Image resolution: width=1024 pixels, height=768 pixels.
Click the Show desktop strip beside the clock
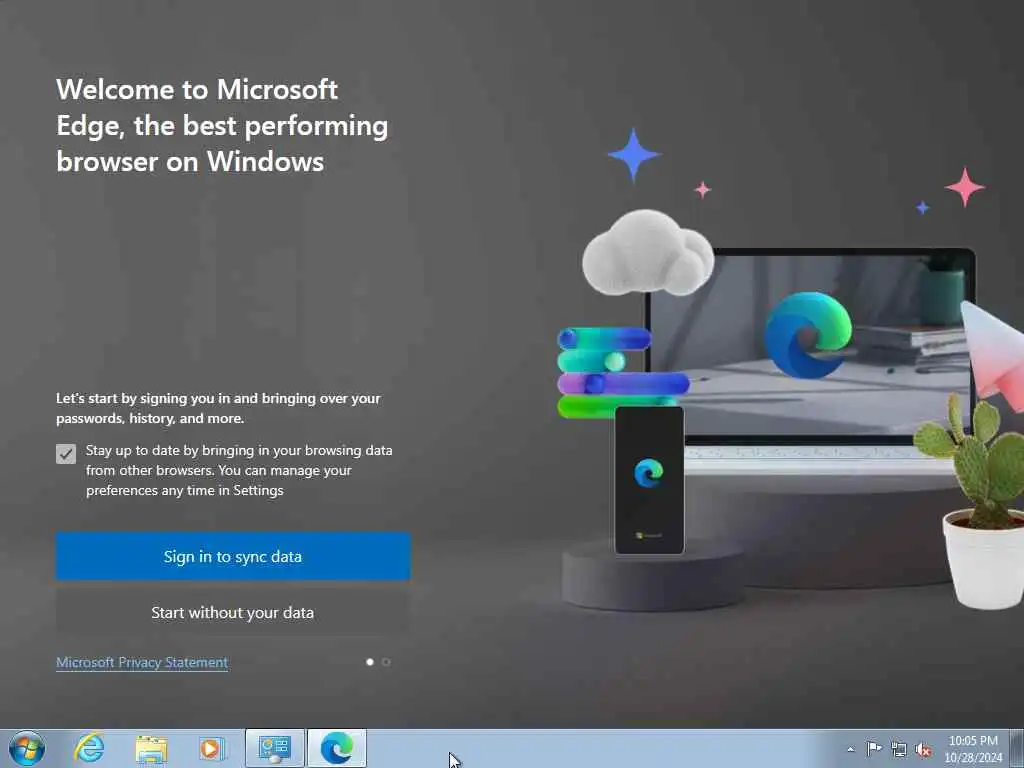1017,748
